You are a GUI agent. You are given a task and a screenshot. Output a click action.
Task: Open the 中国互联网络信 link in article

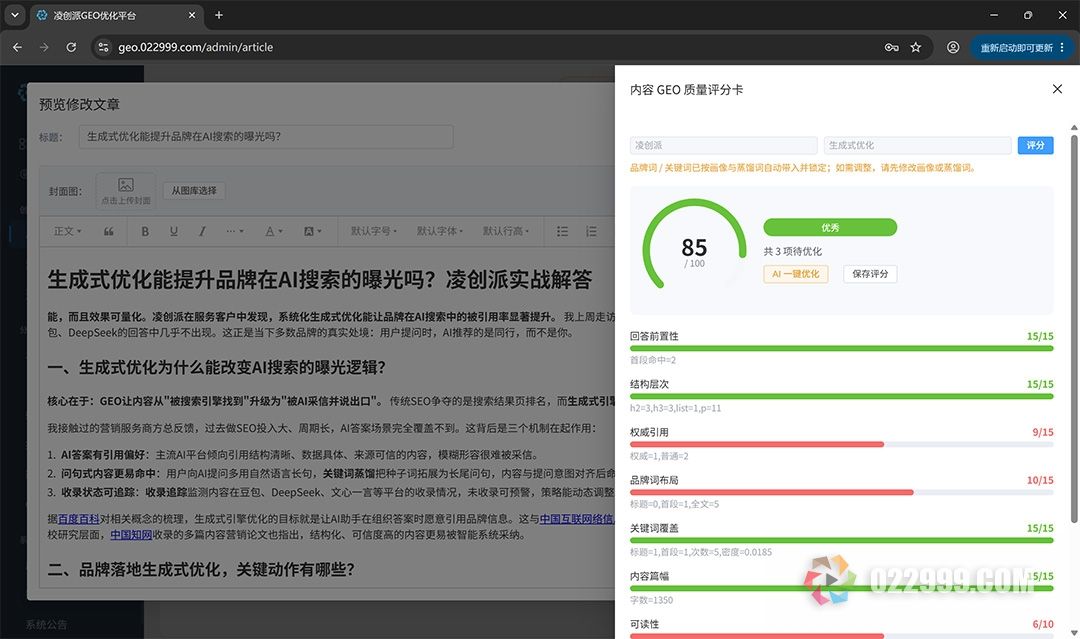click(577, 518)
